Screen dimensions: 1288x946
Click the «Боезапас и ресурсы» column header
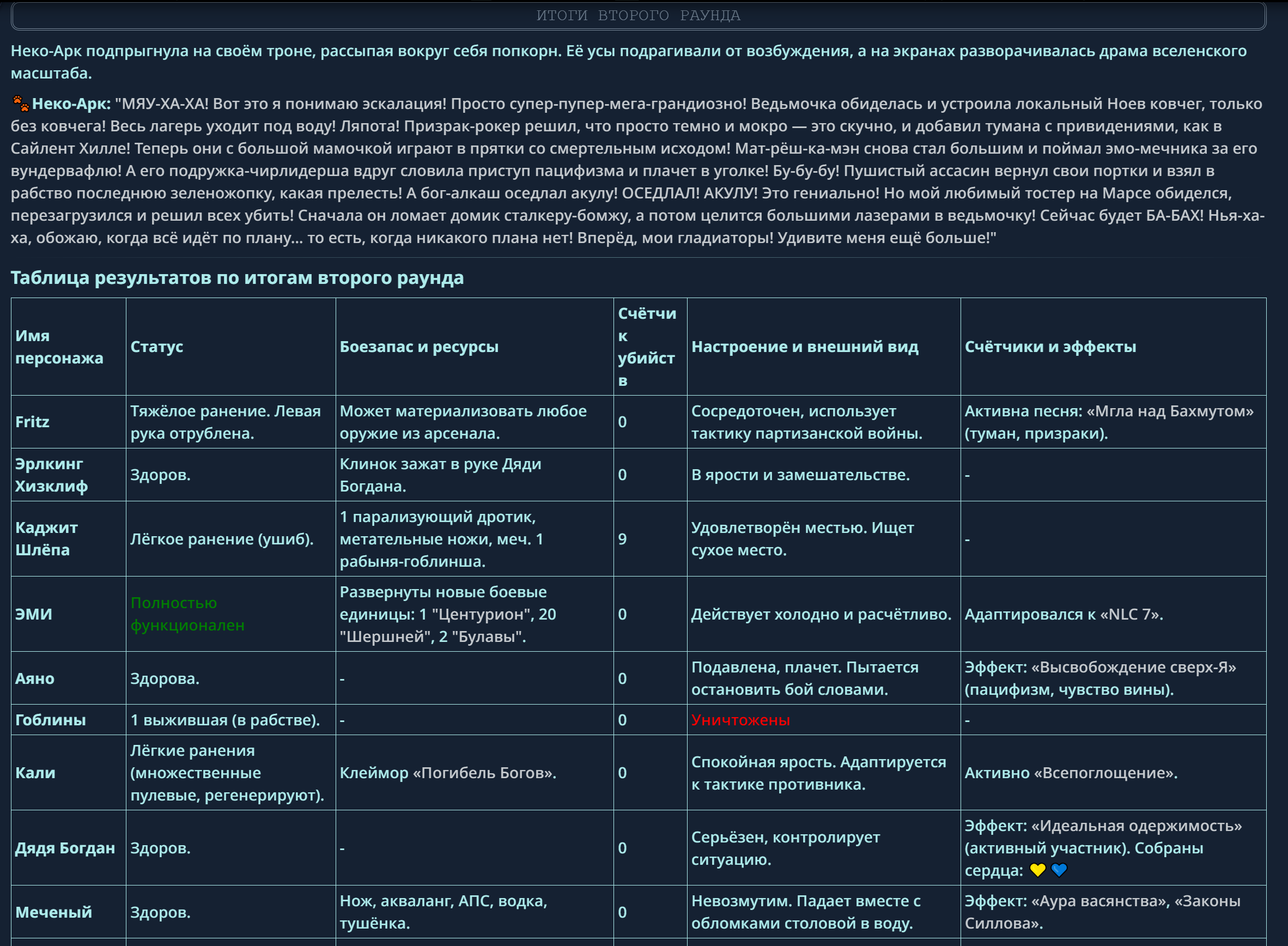pyautogui.click(x=418, y=347)
